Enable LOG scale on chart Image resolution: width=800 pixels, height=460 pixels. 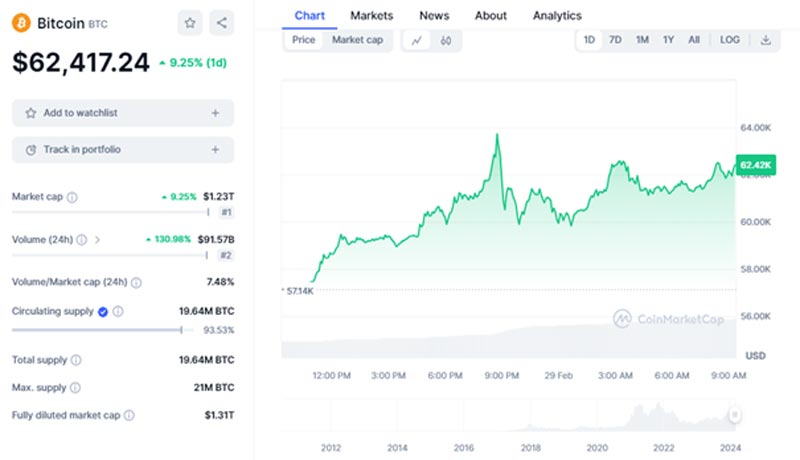tap(730, 40)
